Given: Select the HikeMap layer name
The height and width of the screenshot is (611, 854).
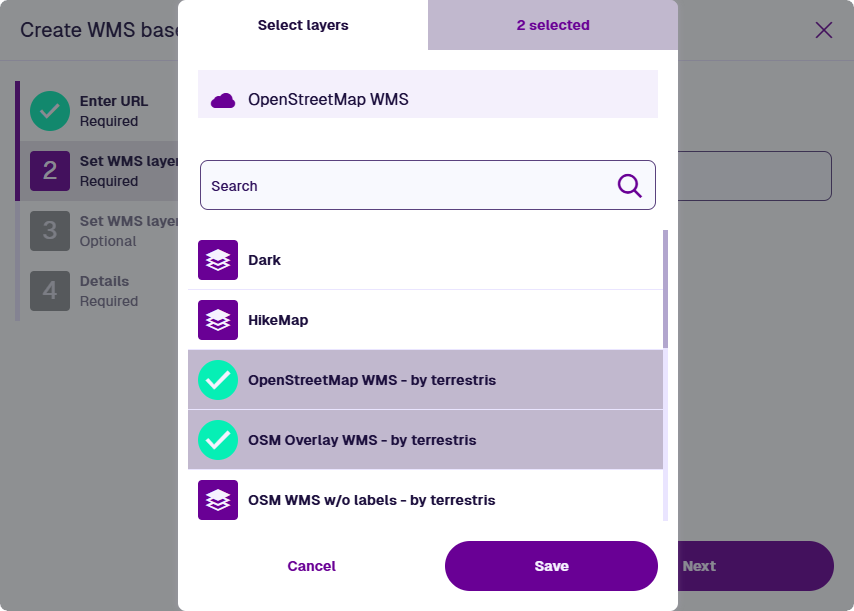Looking at the screenshot, I should (x=278, y=320).
